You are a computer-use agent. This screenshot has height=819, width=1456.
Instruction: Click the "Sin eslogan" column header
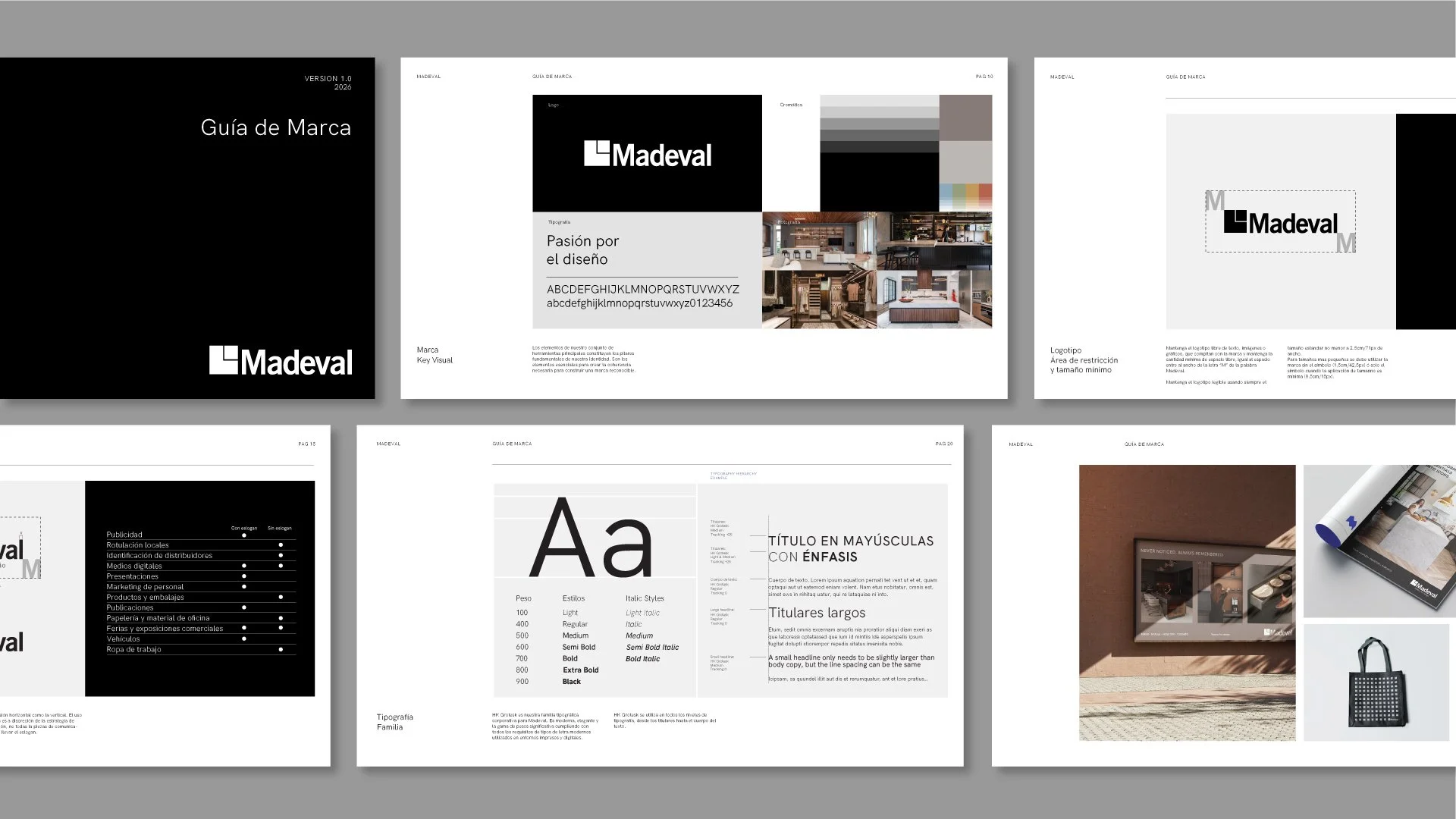[280, 528]
